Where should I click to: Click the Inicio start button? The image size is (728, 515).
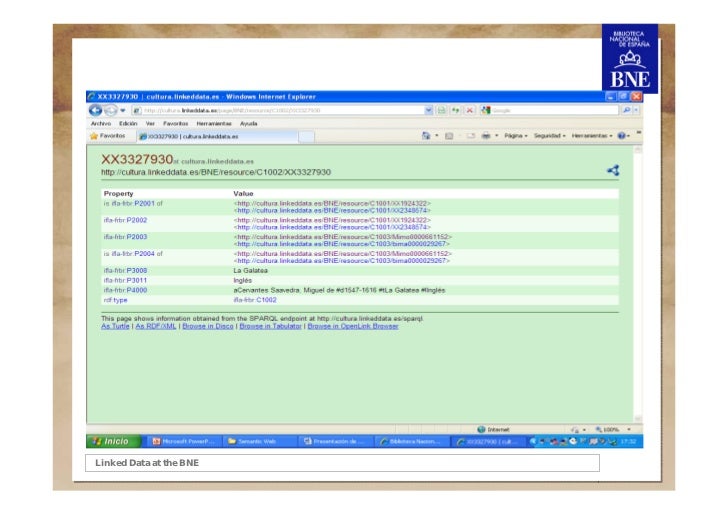112,441
